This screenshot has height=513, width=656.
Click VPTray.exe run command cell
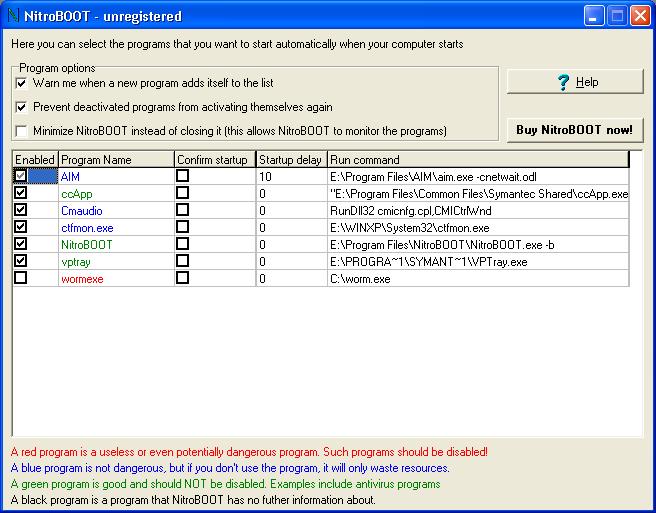[429, 262]
